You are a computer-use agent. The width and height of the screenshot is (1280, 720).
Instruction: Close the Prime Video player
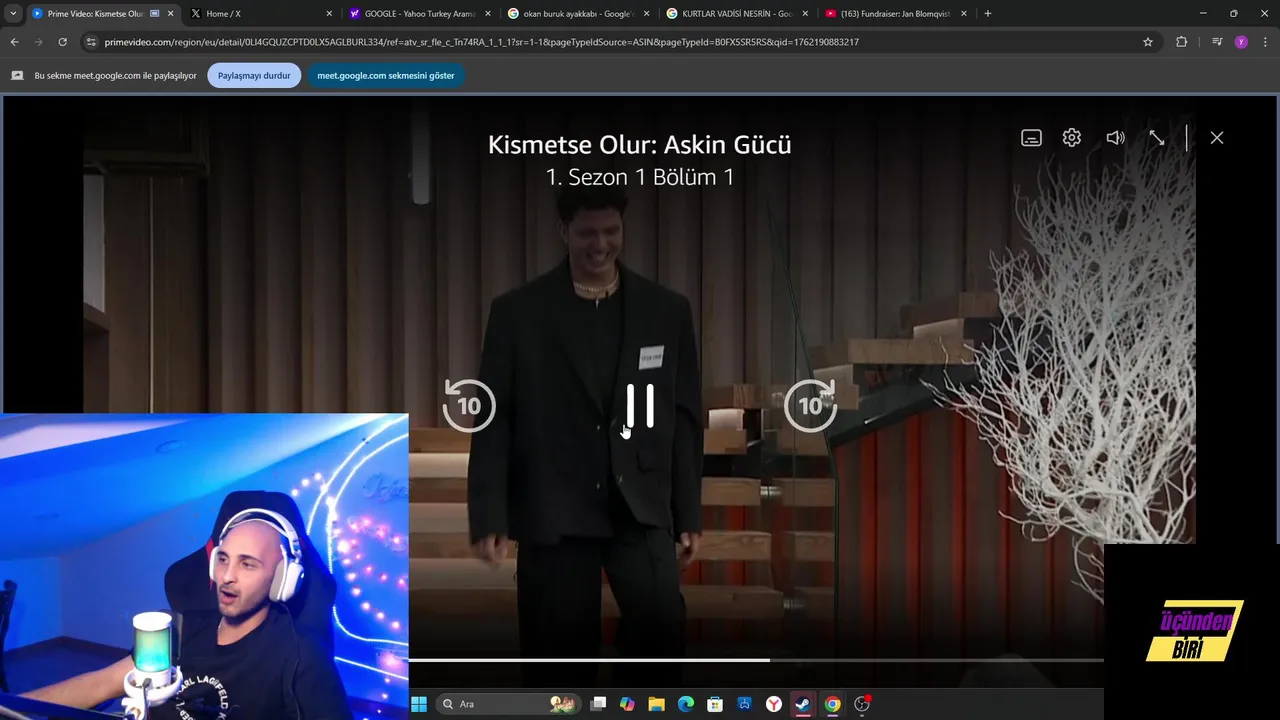click(1217, 138)
